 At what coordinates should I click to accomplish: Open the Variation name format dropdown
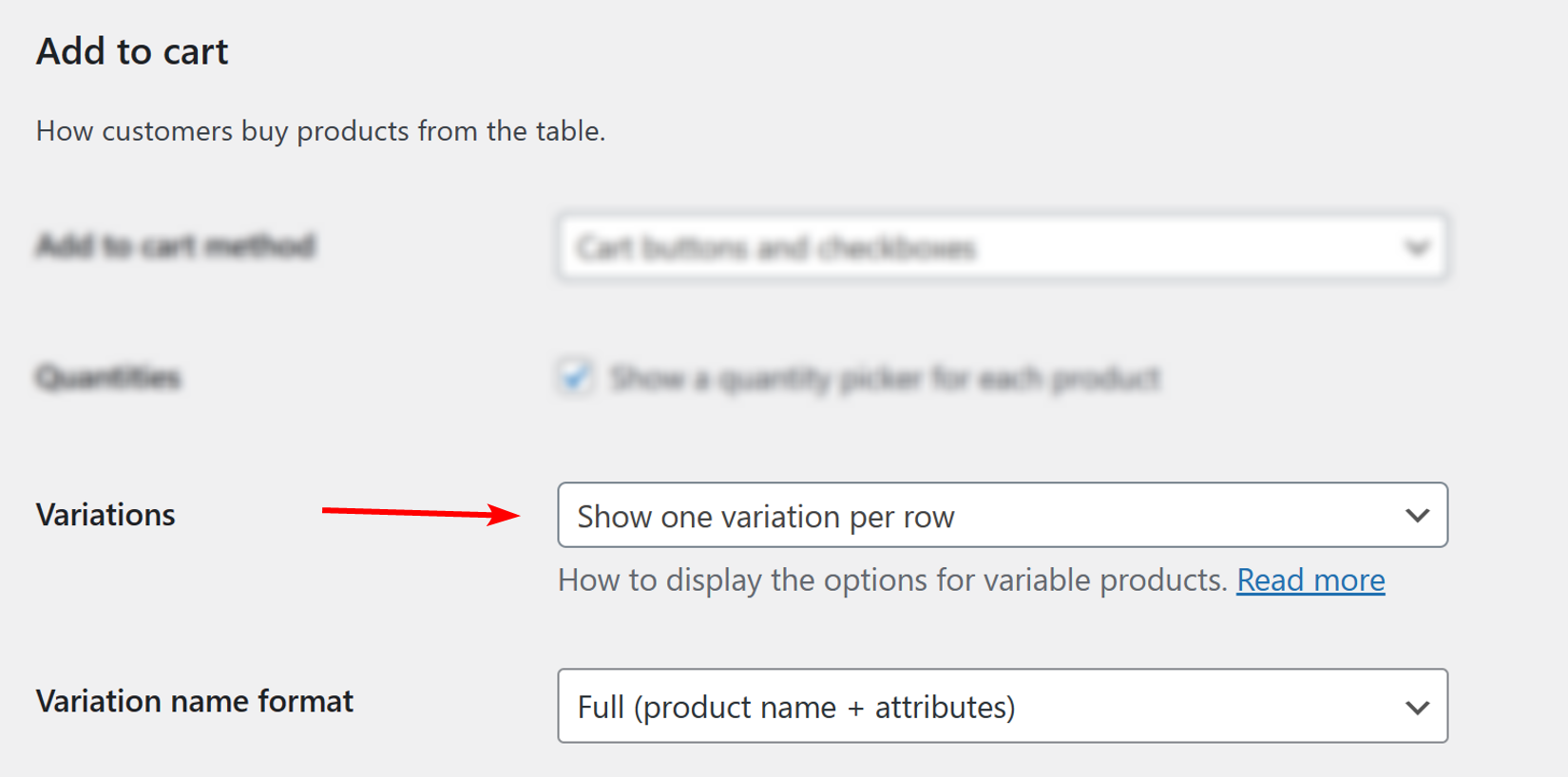tap(1003, 706)
